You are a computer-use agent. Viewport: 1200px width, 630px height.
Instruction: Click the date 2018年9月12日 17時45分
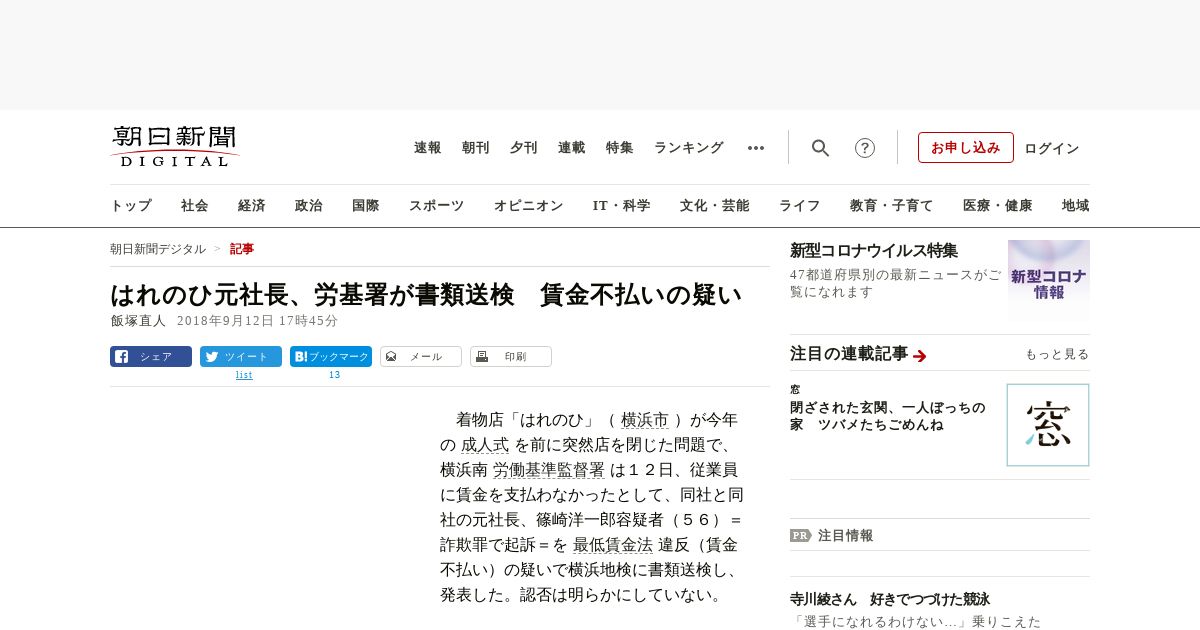[x=258, y=321]
